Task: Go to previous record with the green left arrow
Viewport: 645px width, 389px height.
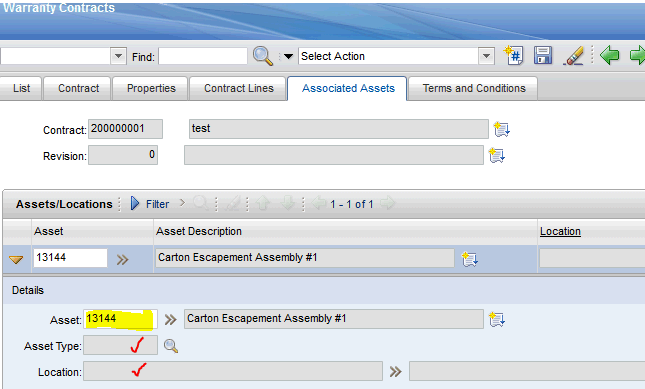Action: 609,55
